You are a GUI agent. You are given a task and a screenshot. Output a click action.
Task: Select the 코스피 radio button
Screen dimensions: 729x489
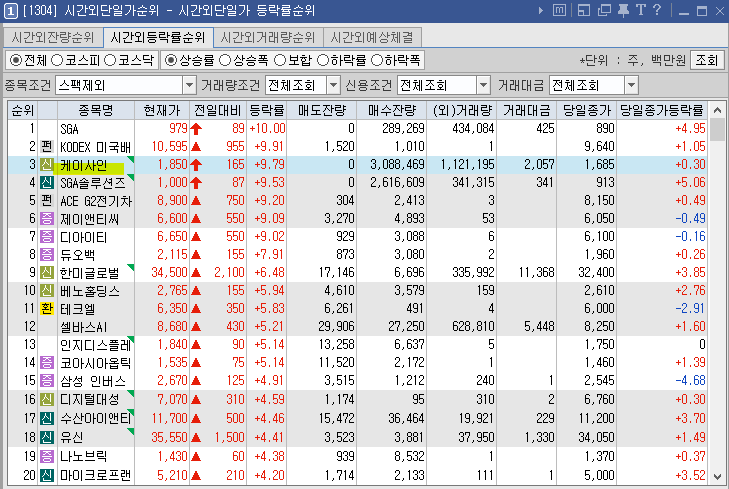point(57,60)
